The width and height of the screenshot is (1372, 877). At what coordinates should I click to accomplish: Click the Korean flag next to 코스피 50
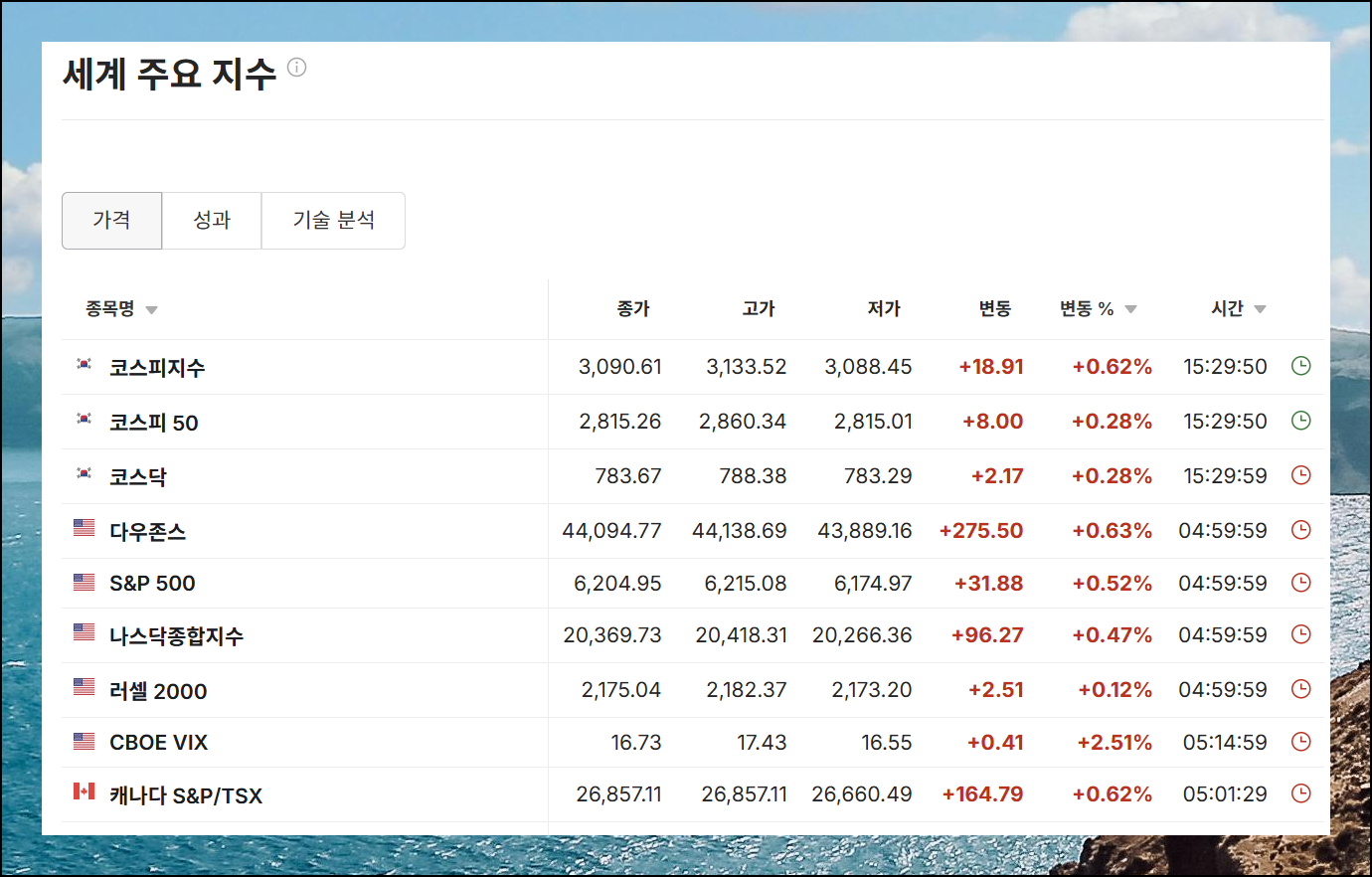[x=85, y=419]
